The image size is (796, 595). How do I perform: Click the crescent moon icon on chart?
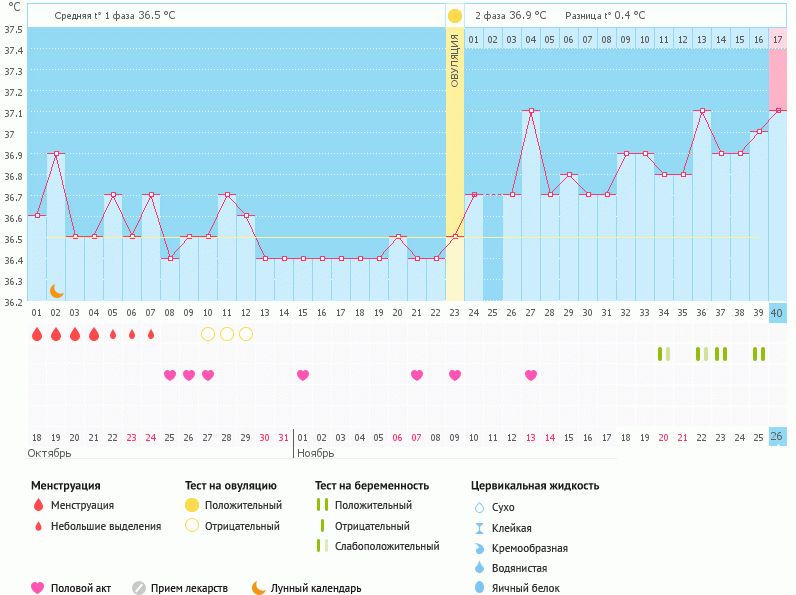[57, 290]
